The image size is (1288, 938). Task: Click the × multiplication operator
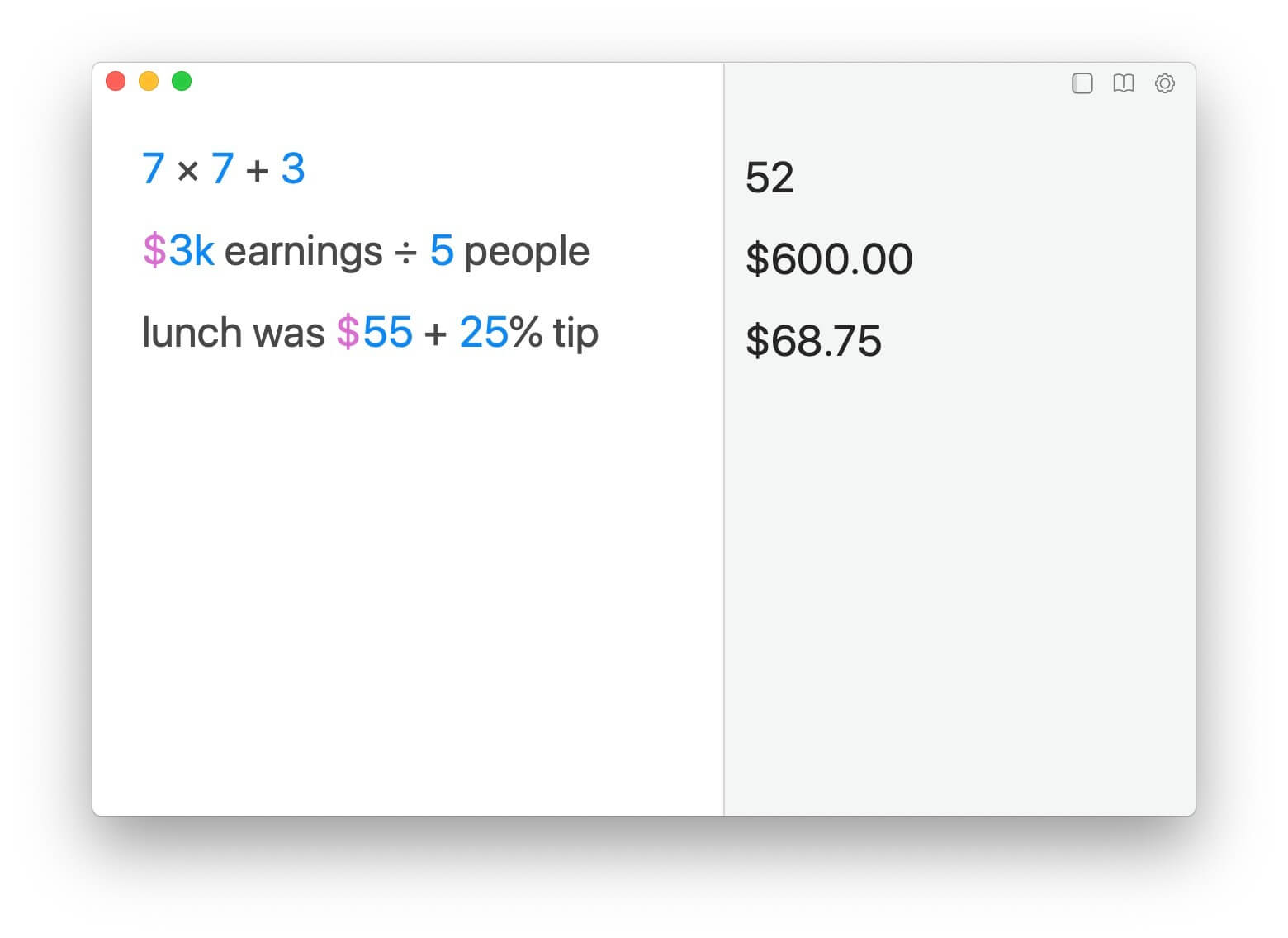(188, 172)
